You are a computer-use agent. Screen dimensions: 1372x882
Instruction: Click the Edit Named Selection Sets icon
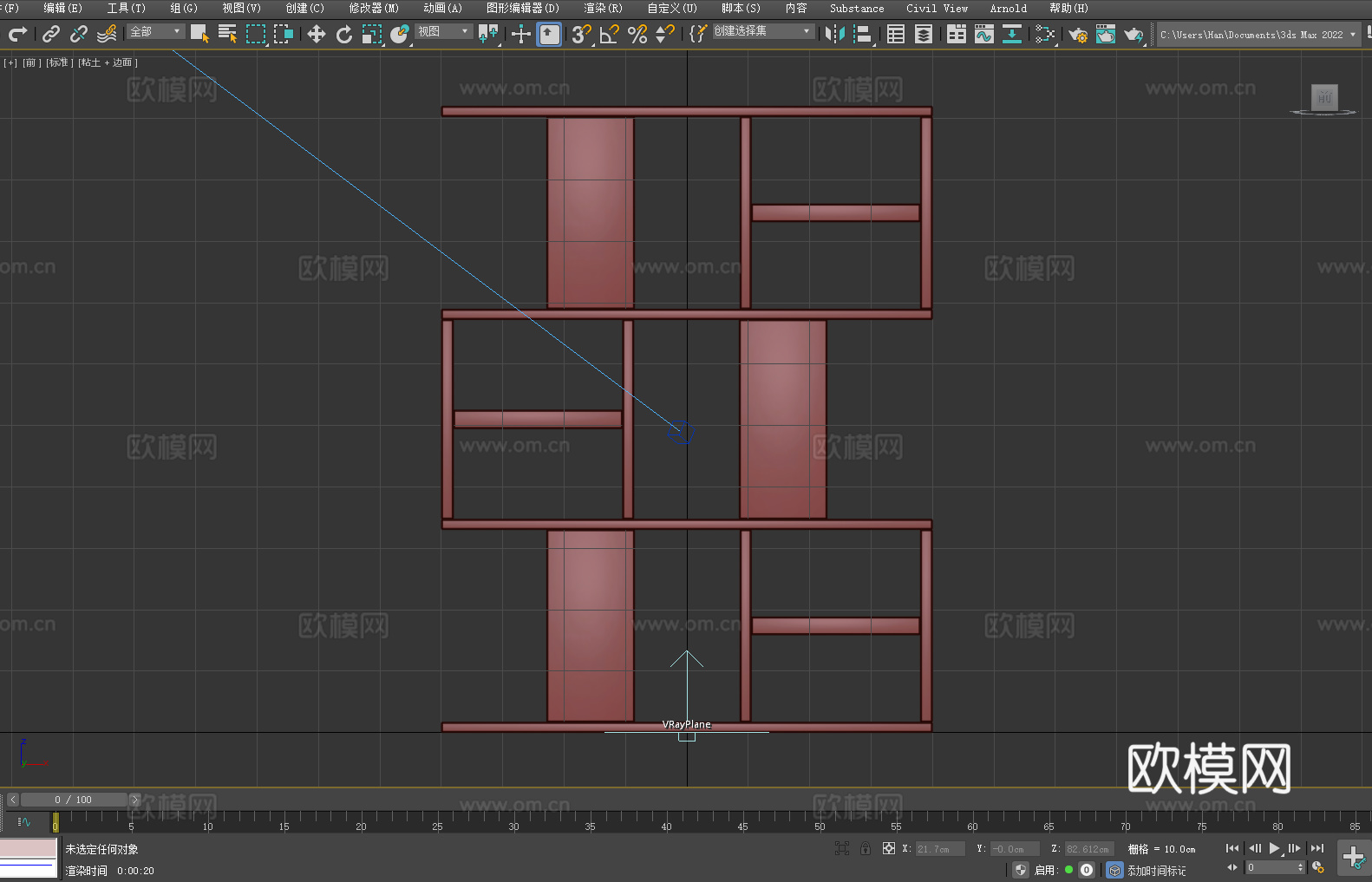pyautogui.click(x=698, y=34)
